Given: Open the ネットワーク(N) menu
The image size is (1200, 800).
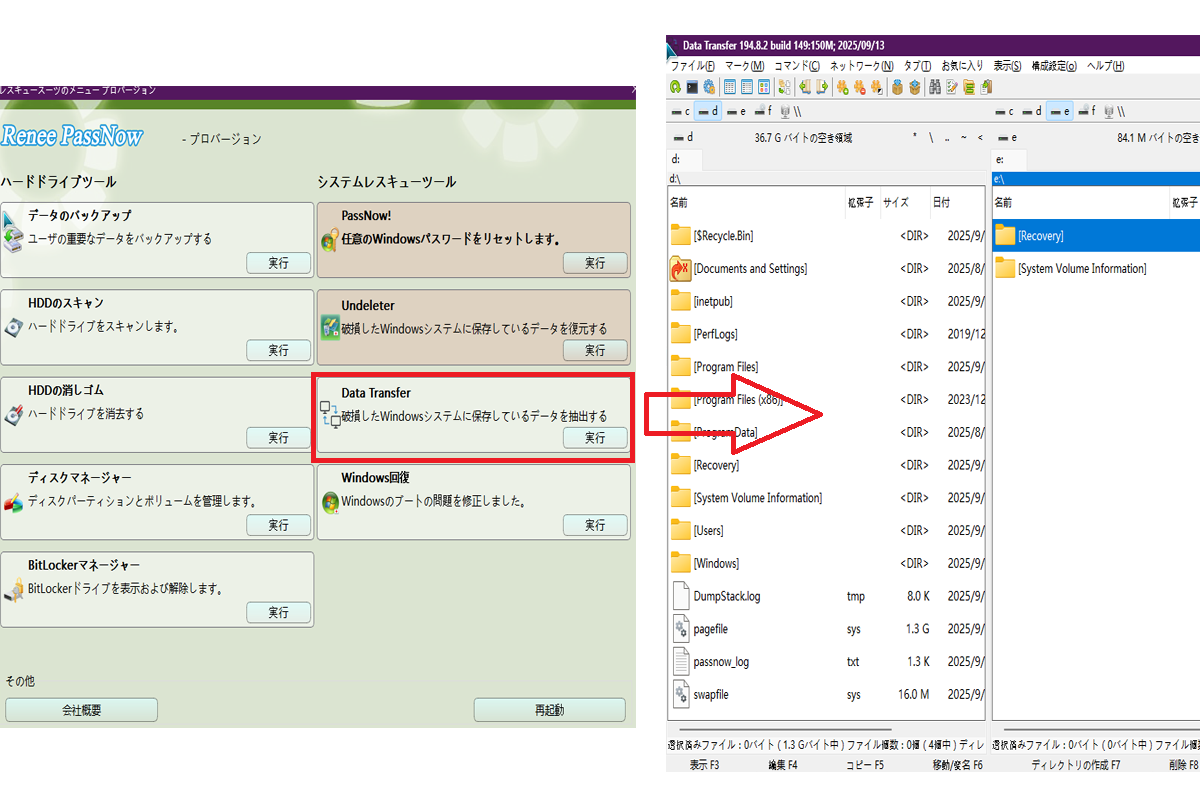Looking at the screenshot, I should [x=861, y=66].
